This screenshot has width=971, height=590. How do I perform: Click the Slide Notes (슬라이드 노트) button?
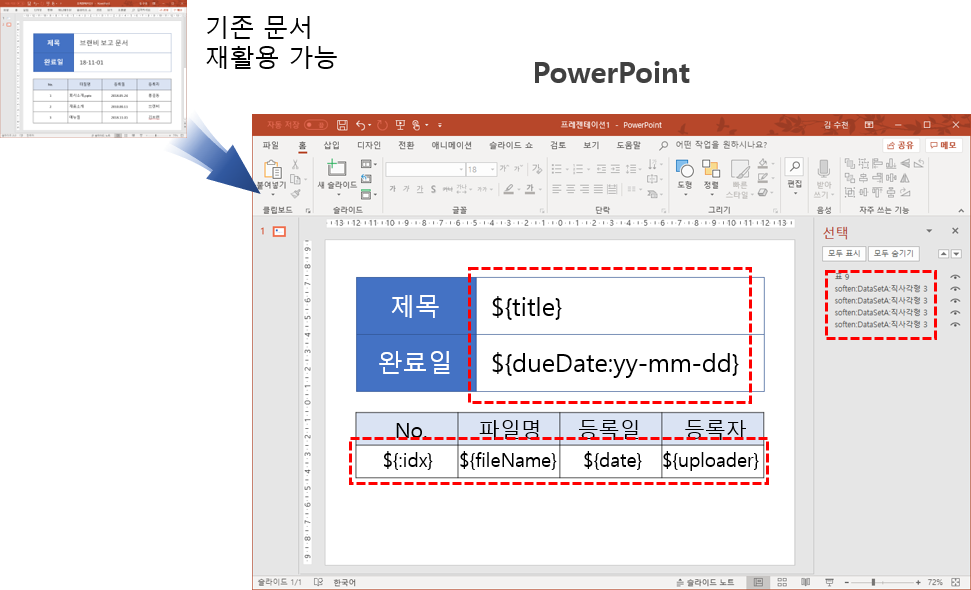[x=705, y=582]
